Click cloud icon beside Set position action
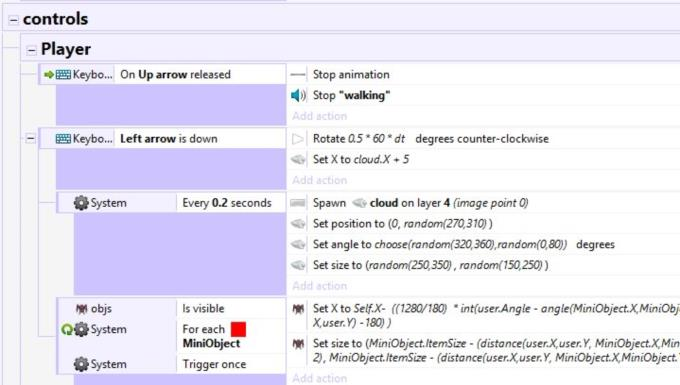Screen dimensions: 680x385 (x=298, y=224)
